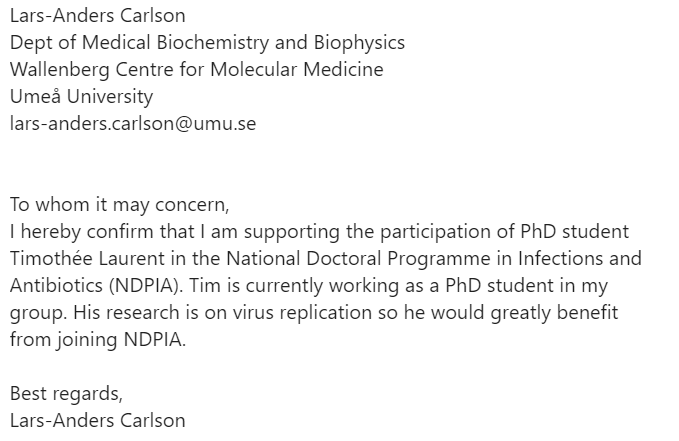Click Wallenberg Centre for Molecular Medicine text

pos(197,69)
